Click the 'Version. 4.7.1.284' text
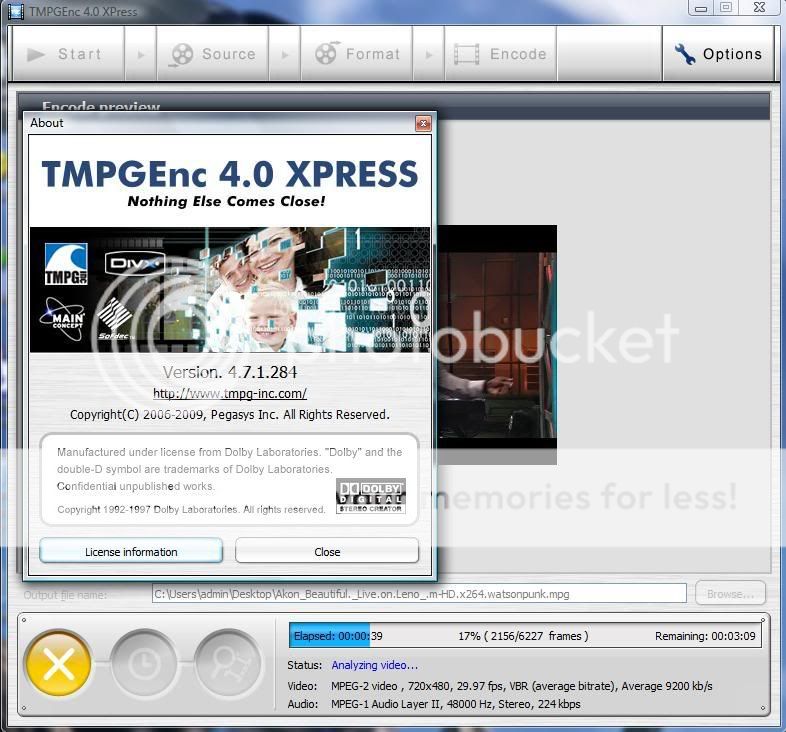786x732 pixels. (230, 372)
